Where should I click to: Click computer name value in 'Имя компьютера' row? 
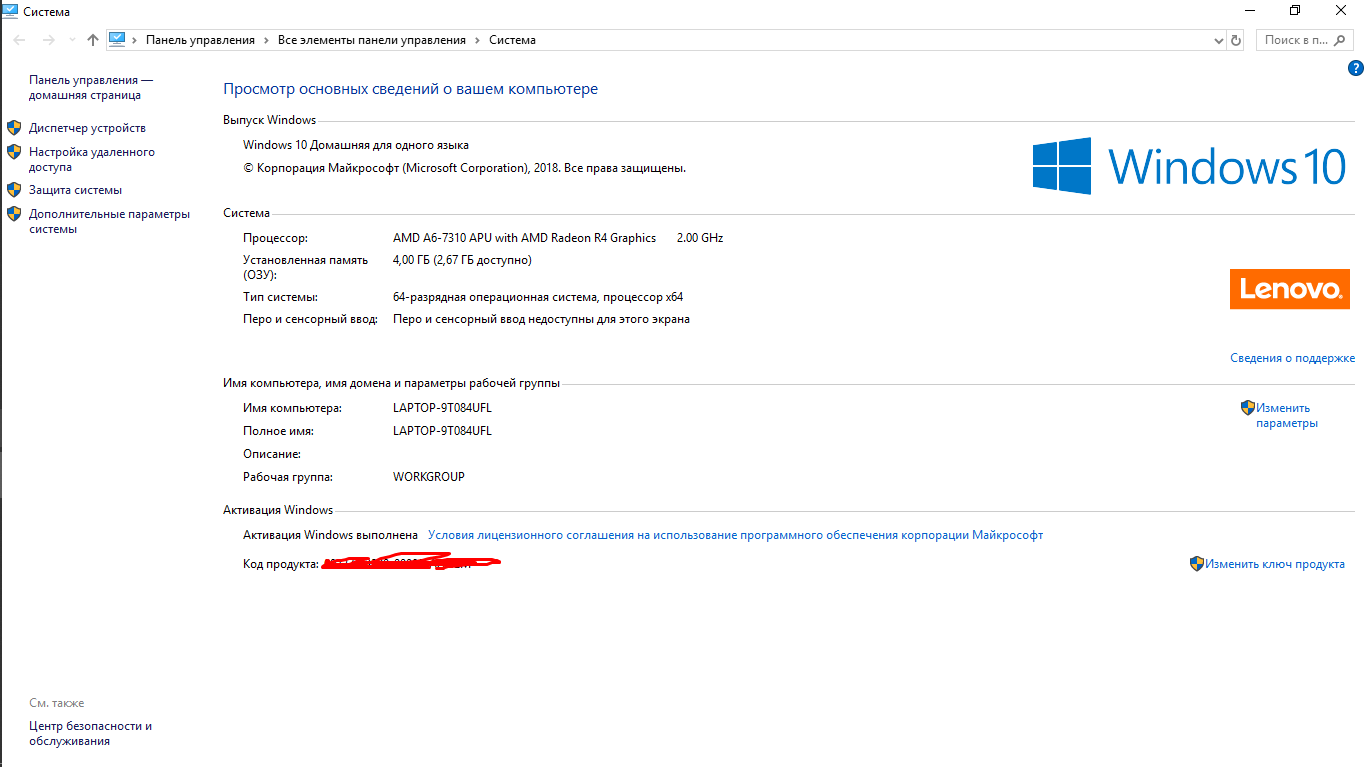tap(442, 408)
